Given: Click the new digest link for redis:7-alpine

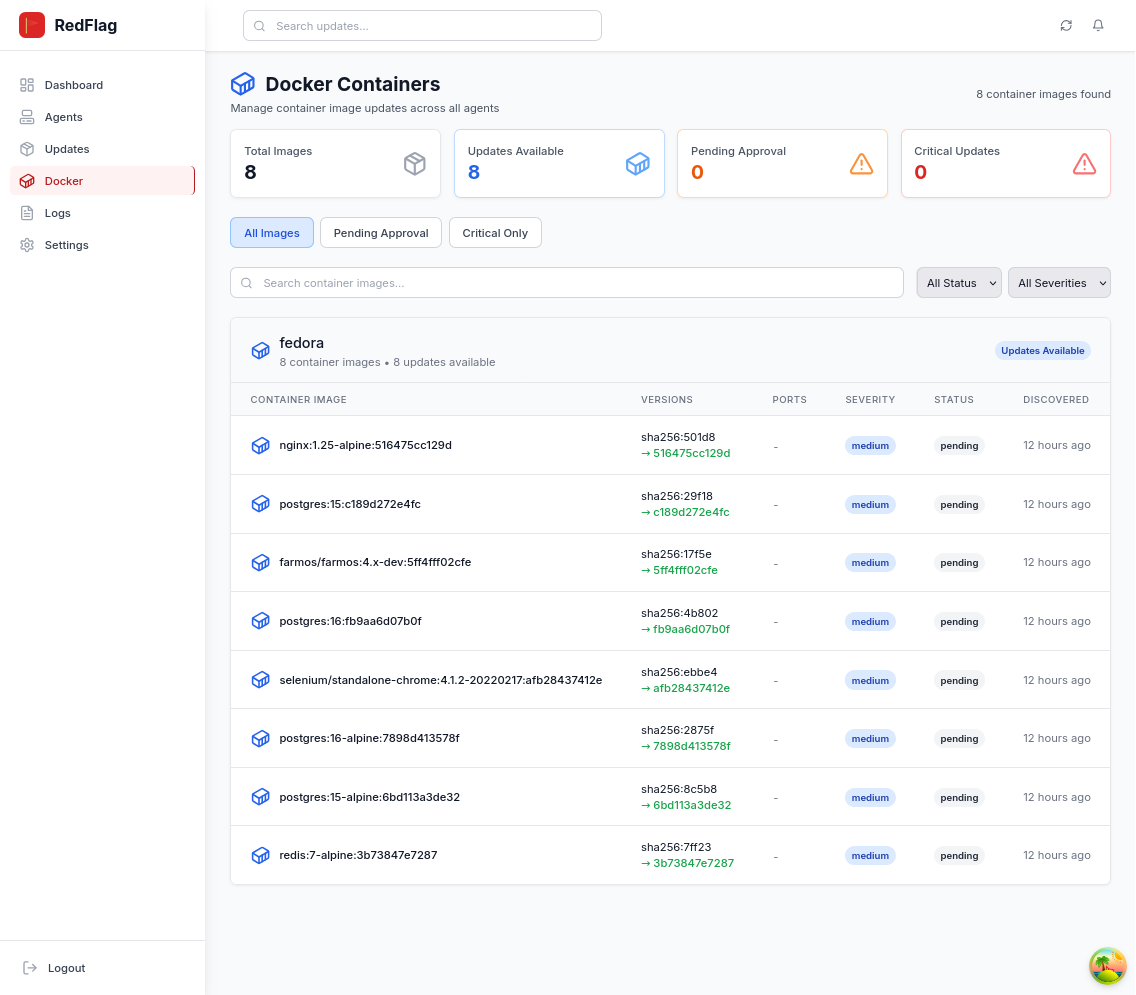Looking at the screenshot, I should pyautogui.click(x=687, y=863).
